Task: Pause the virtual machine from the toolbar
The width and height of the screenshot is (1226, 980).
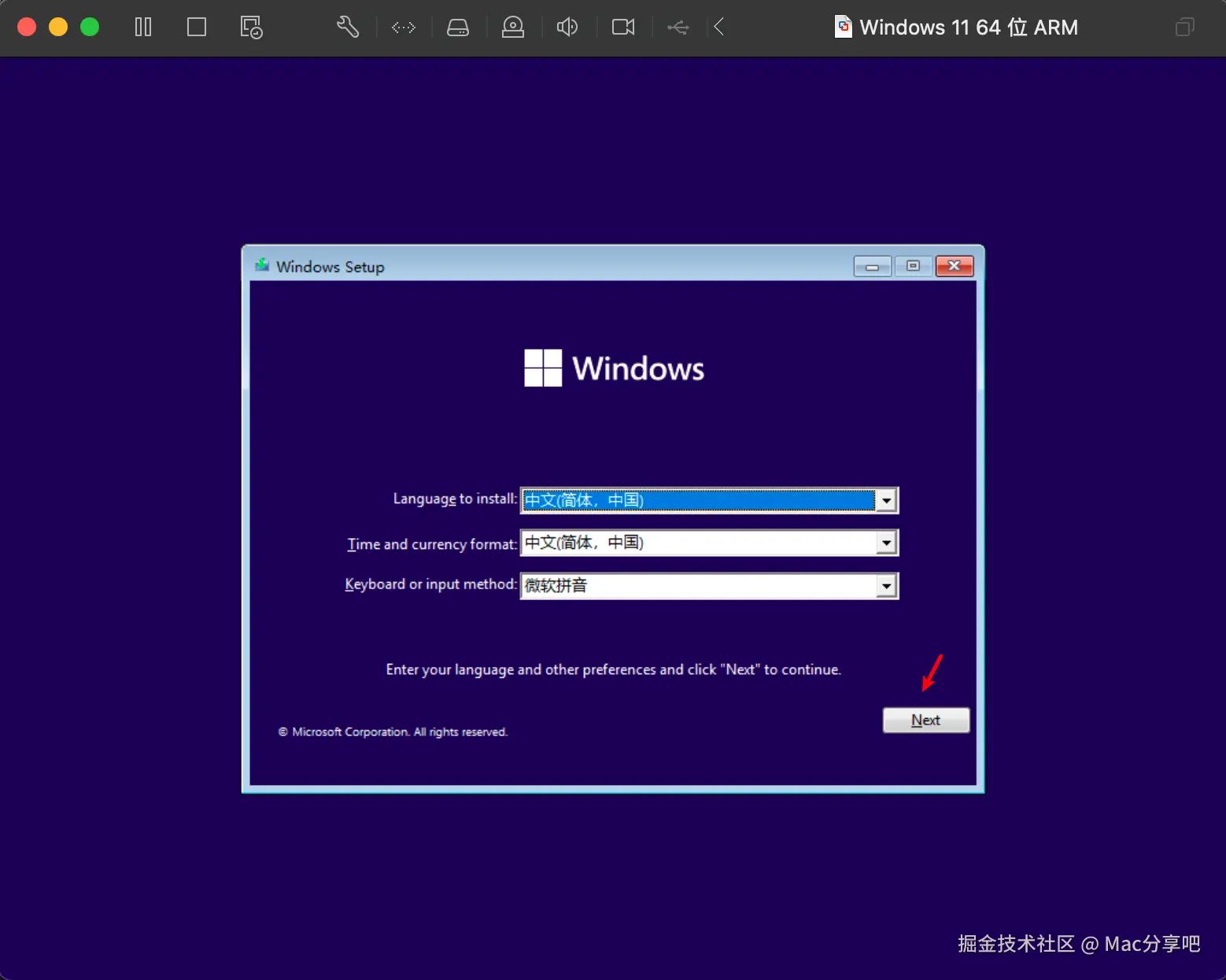Action: click(x=142, y=28)
